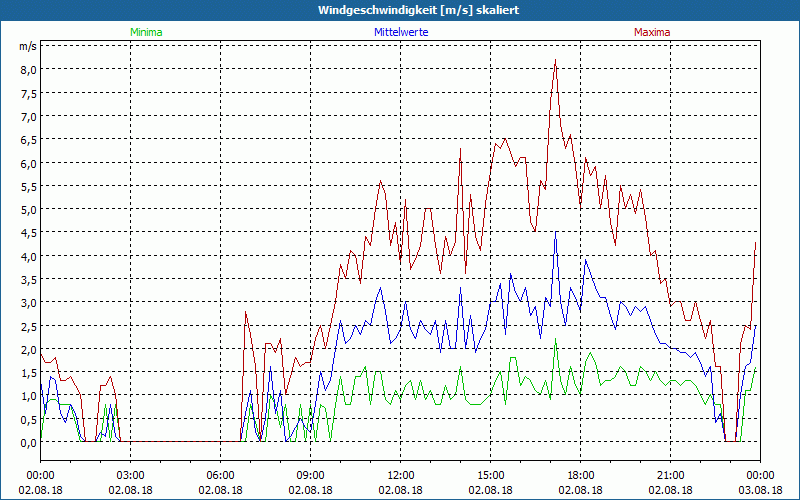Click the 5,0 y-axis value
Viewport: 800px width, 500px height.
pyautogui.click(x=28, y=210)
